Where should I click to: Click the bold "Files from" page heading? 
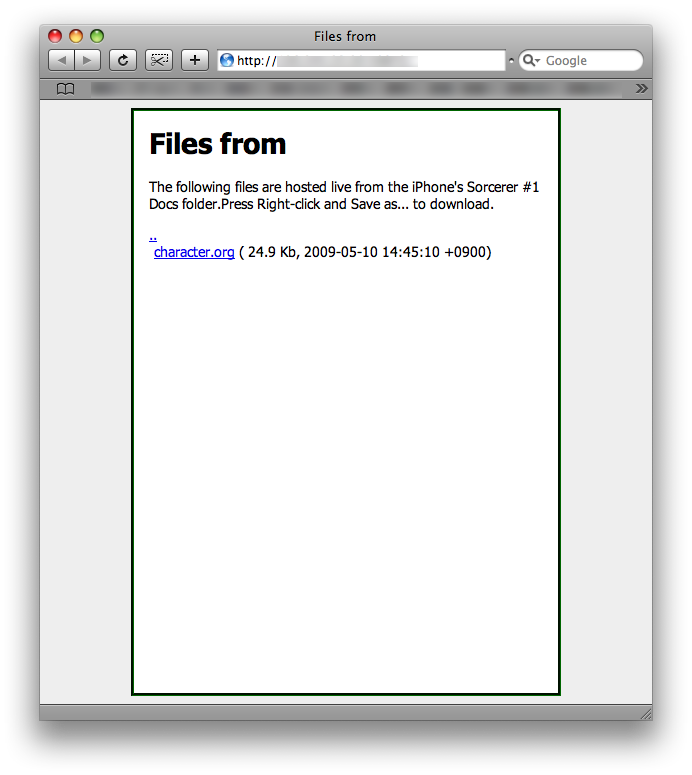click(x=217, y=144)
